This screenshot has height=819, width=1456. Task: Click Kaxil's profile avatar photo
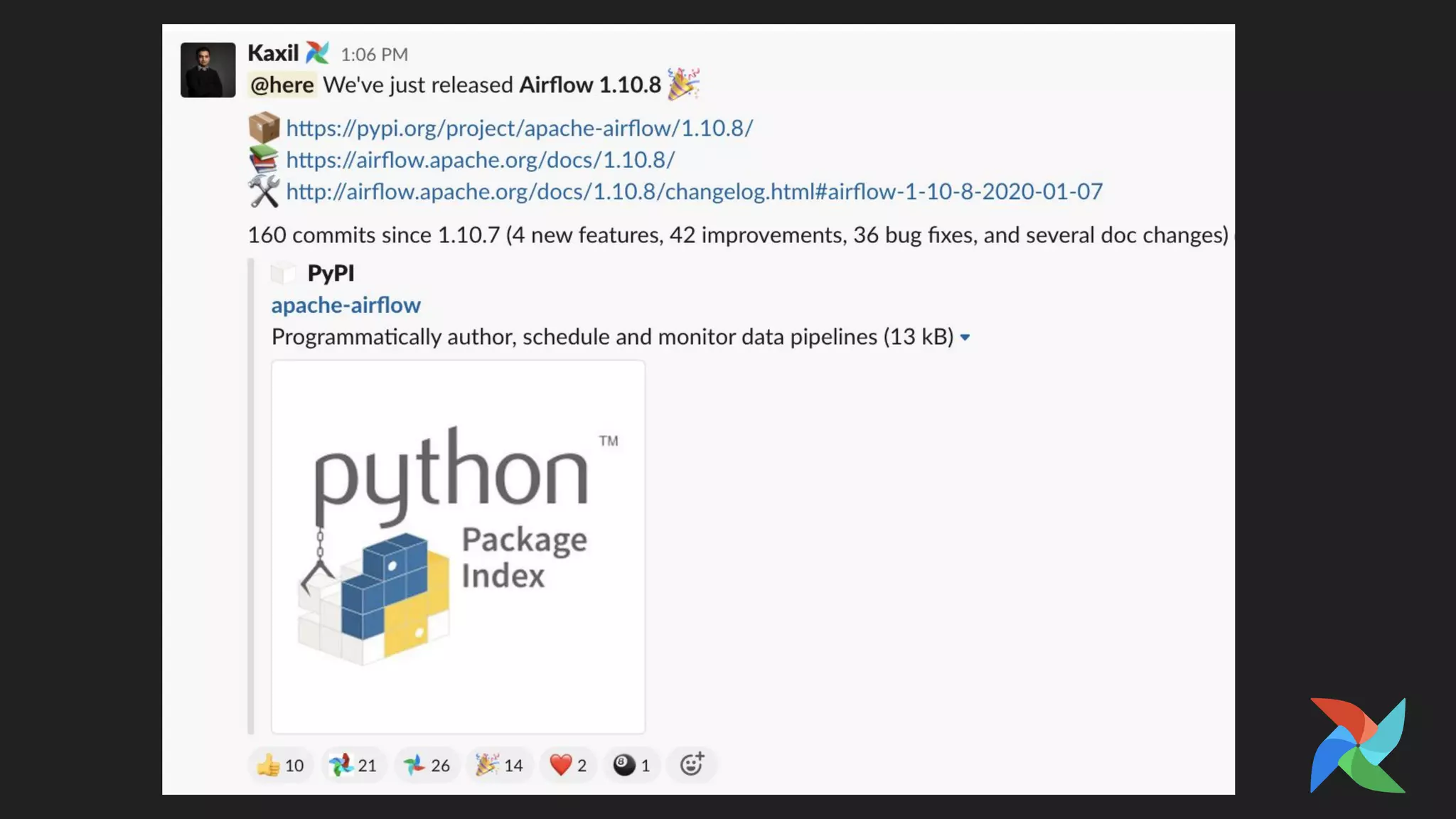click(208, 70)
